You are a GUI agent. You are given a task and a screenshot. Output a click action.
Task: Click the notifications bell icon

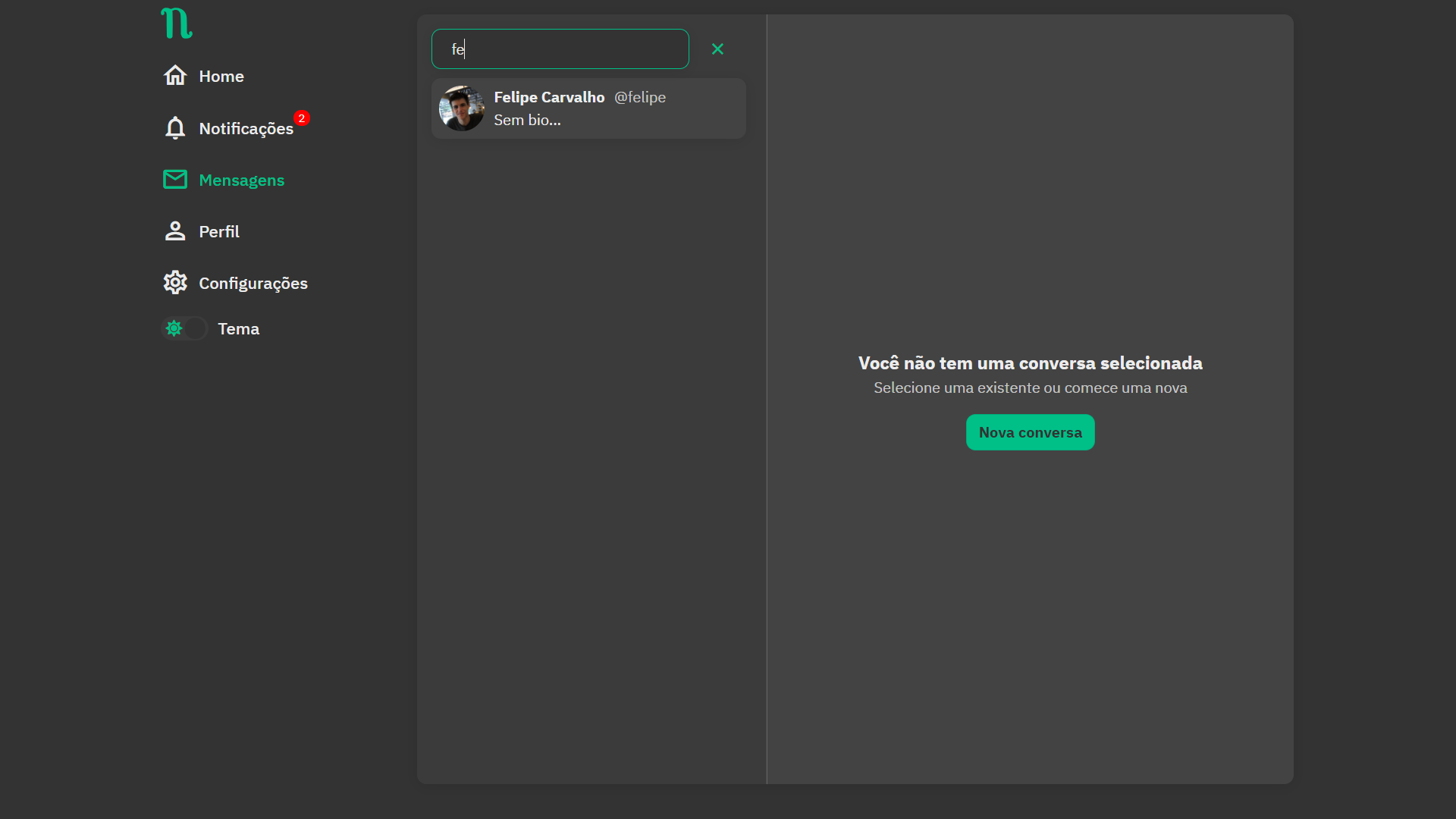(175, 128)
